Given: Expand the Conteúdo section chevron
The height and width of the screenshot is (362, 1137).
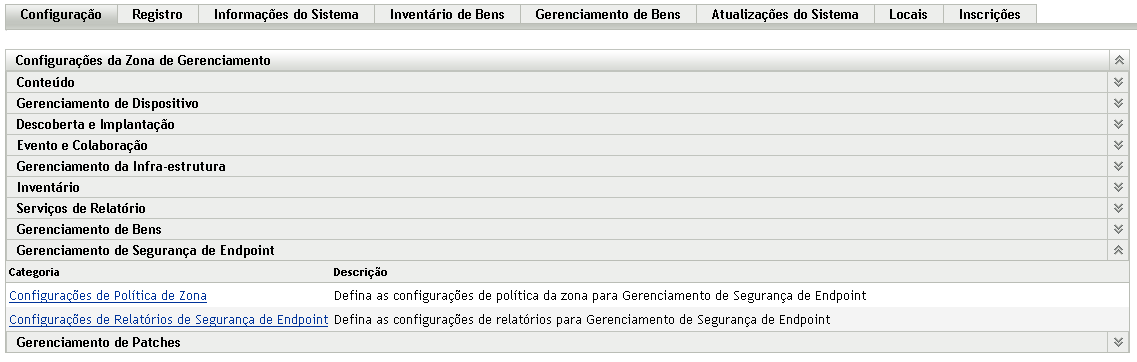Looking at the screenshot, I should pyautogui.click(x=1118, y=82).
